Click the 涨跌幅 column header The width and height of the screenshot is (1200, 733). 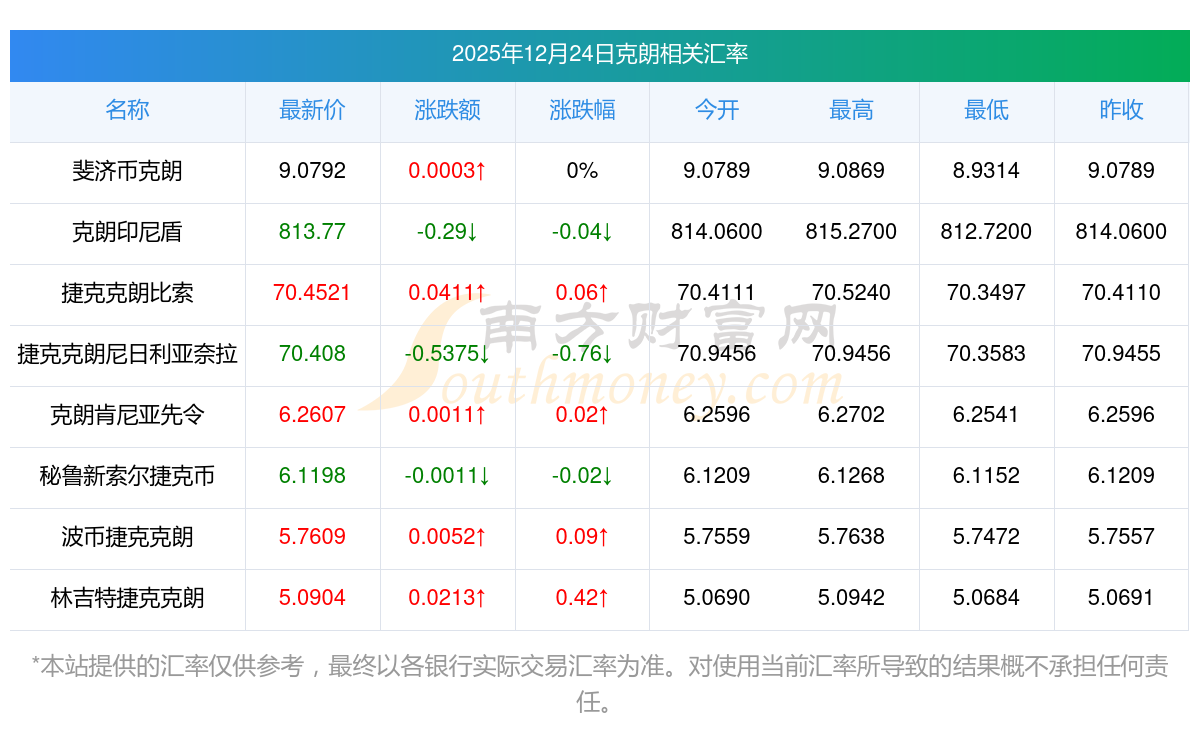pos(582,110)
